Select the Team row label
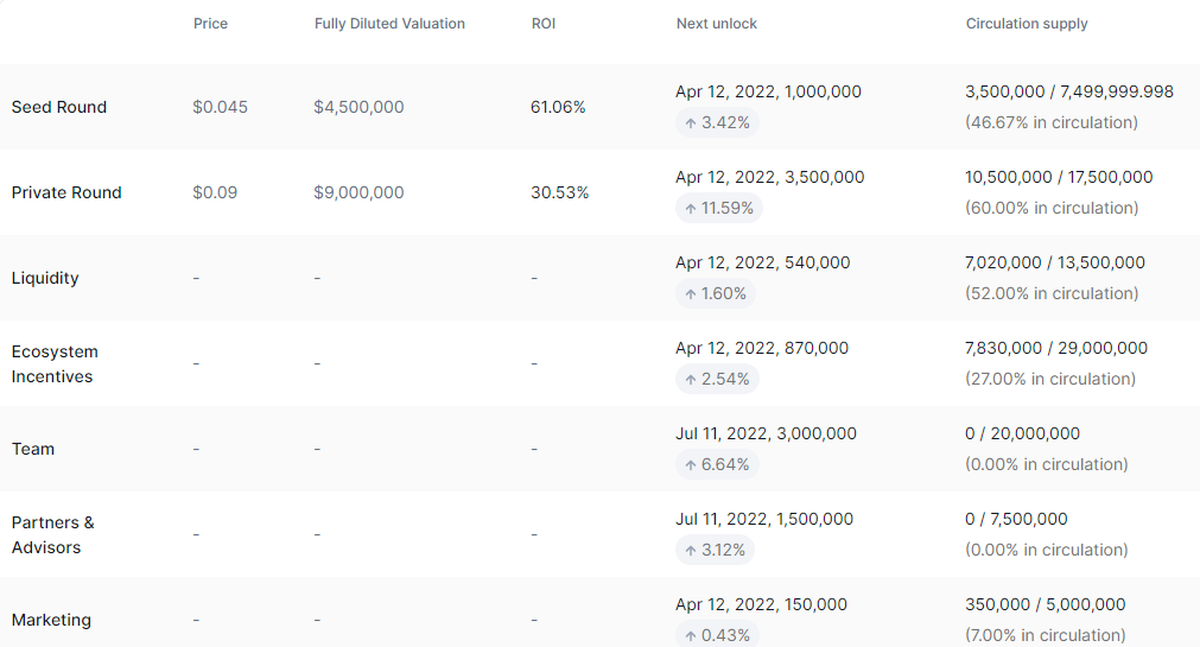The width and height of the screenshot is (1200, 647). [33, 449]
